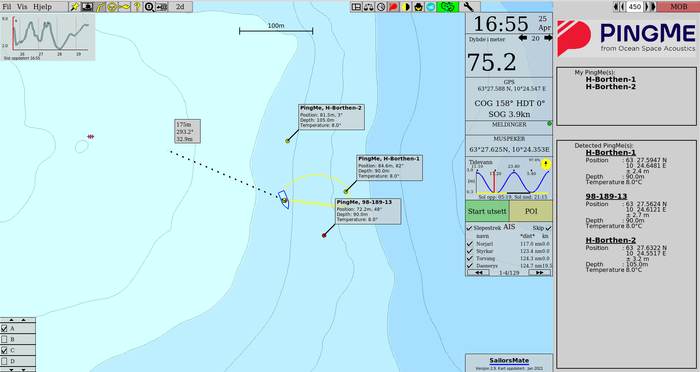The height and width of the screenshot is (372, 700).
Task: Uncheck the AIS vessel Norjarl checkbox
Action: pyautogui.click(x=469, y=244)
